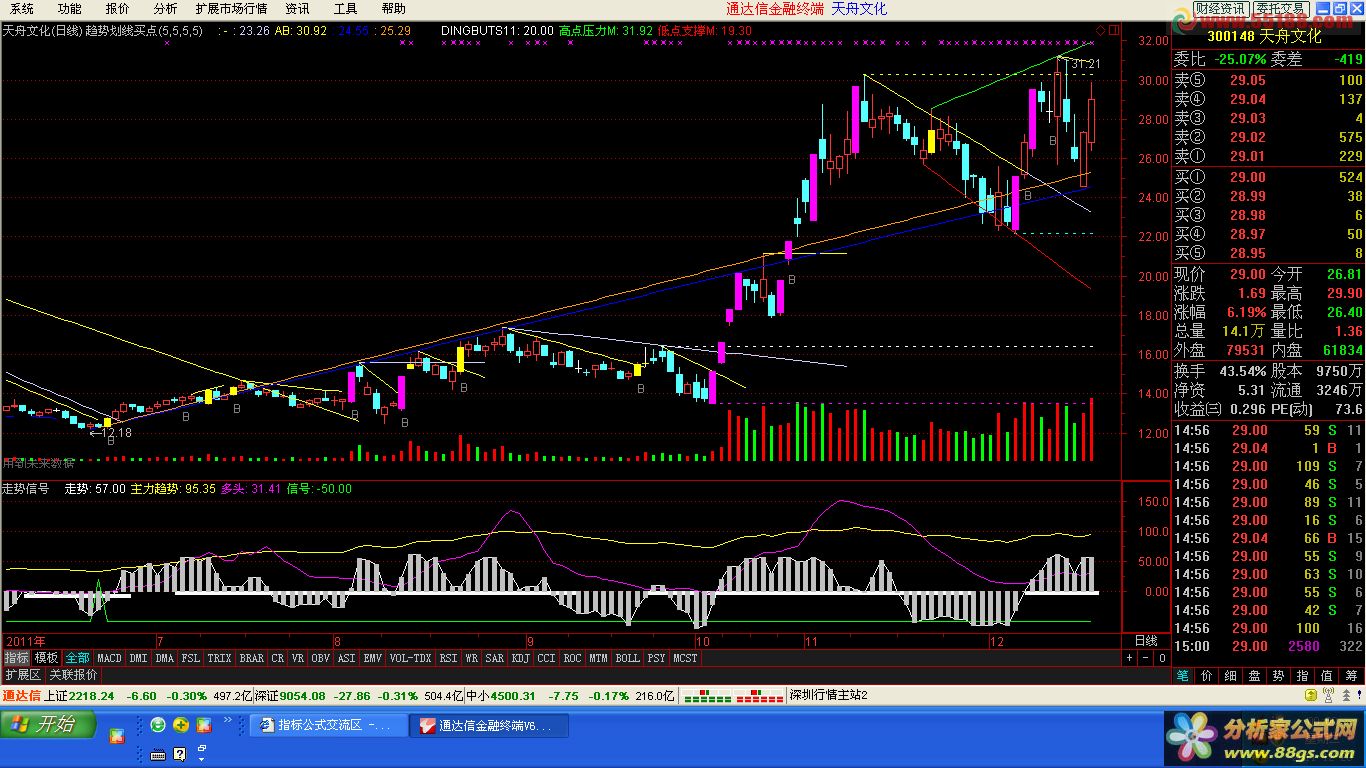Click the 财经资讯 button
The width and height of the screenshot is (1366, 768).
coord(1221,9)
